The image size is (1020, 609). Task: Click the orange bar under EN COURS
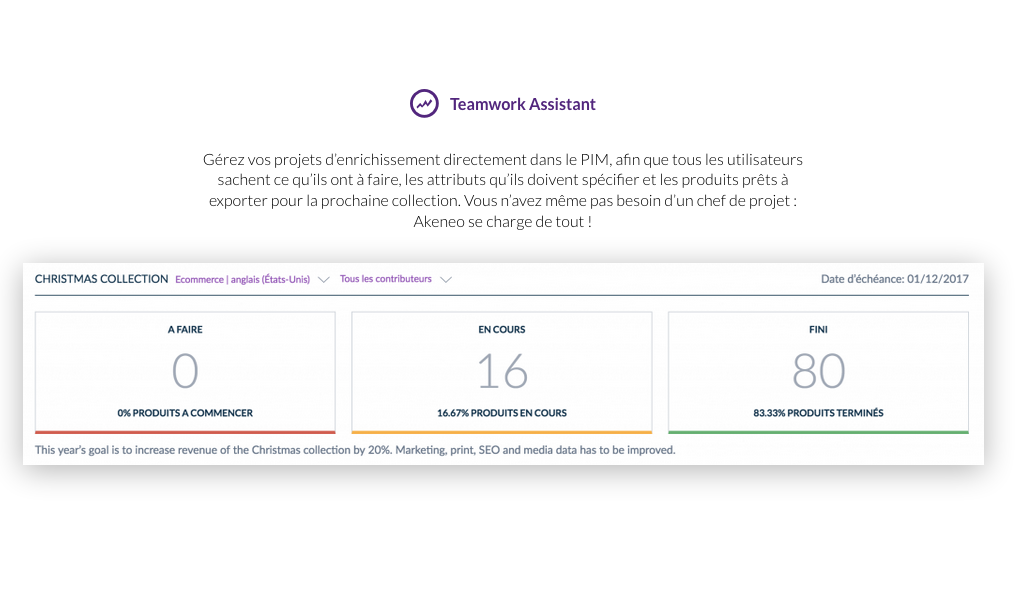click(502, 432)
